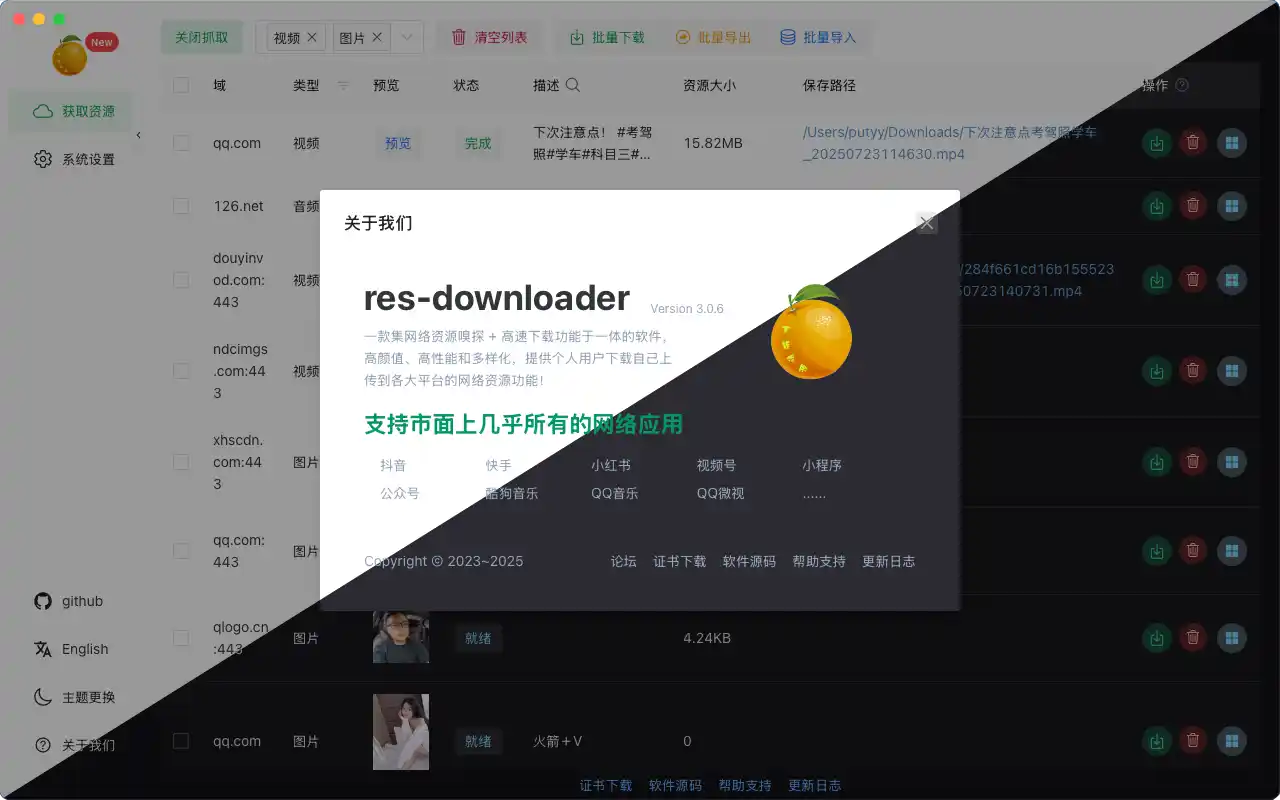This screenshot has height=800, width=1280.
Task: Delete the 126.net audio entry with trash icon
Action: [1193, 205]
